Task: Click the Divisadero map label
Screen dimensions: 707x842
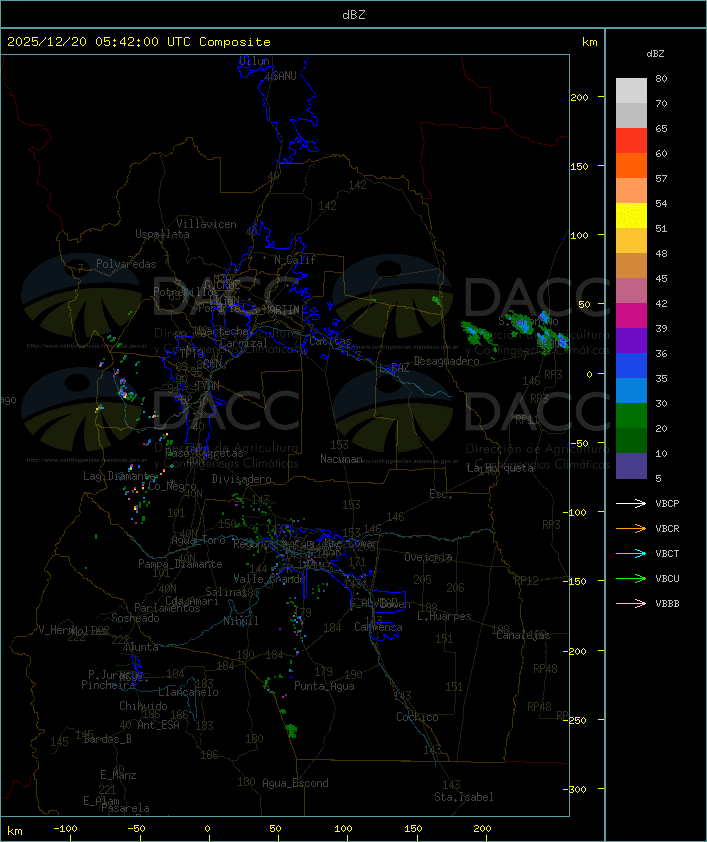Action: coord(242,478)
